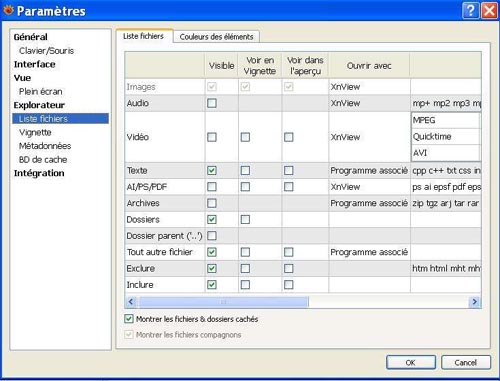The image size is (500, 381).
Task: Uncheck Visible for Texte row
Action: (212, 170)
